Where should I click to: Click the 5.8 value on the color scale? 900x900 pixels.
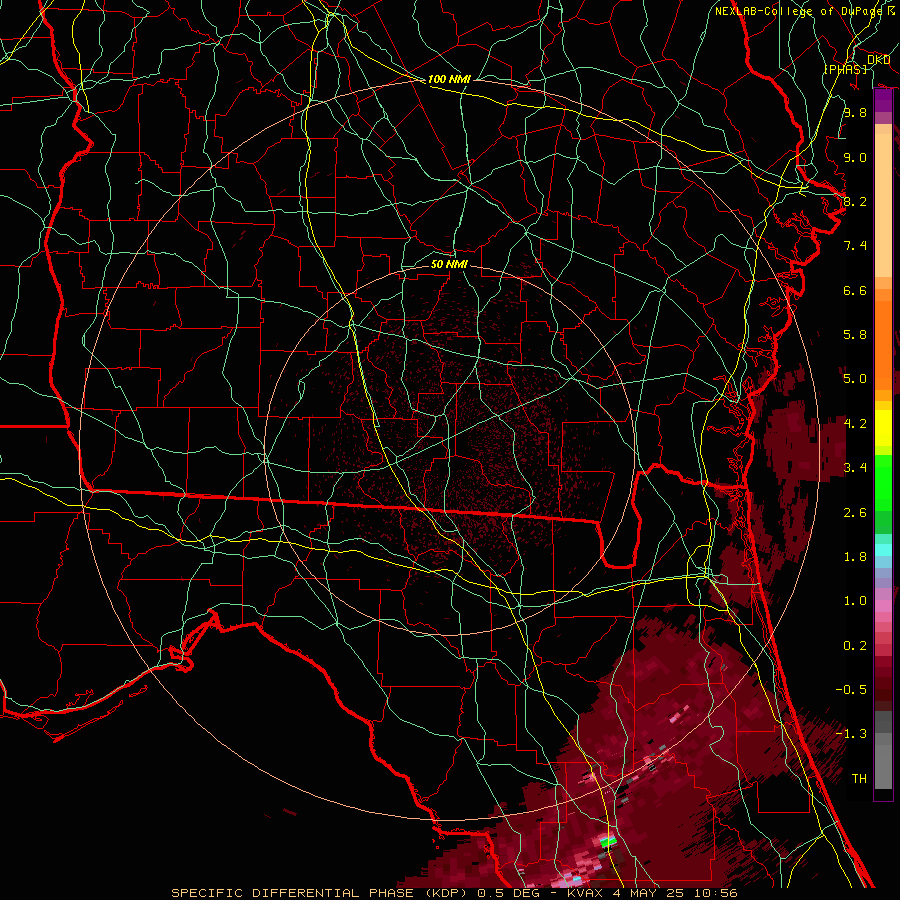855,335
